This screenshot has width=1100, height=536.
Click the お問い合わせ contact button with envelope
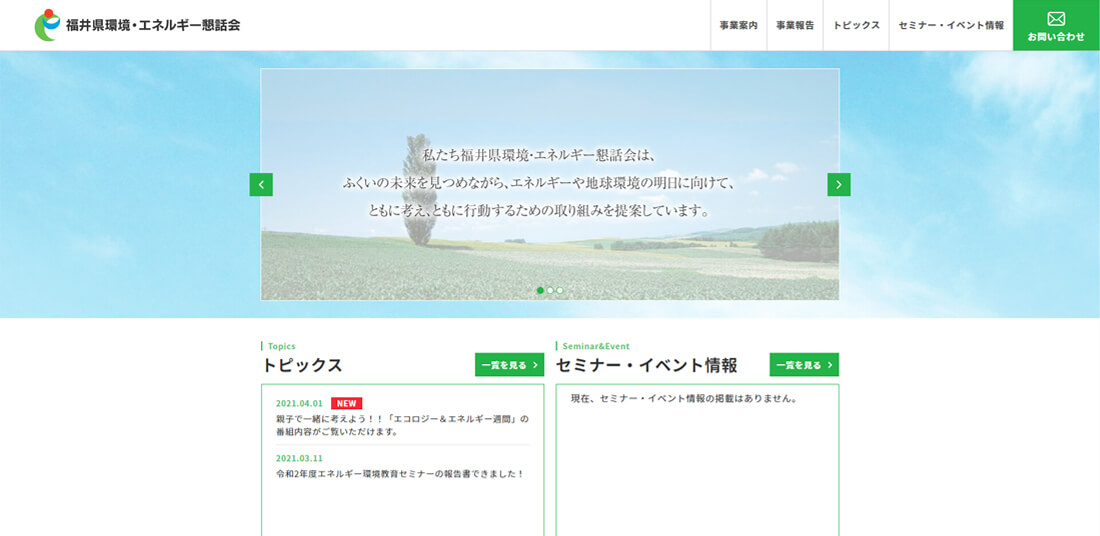(x=1057, y=25)
